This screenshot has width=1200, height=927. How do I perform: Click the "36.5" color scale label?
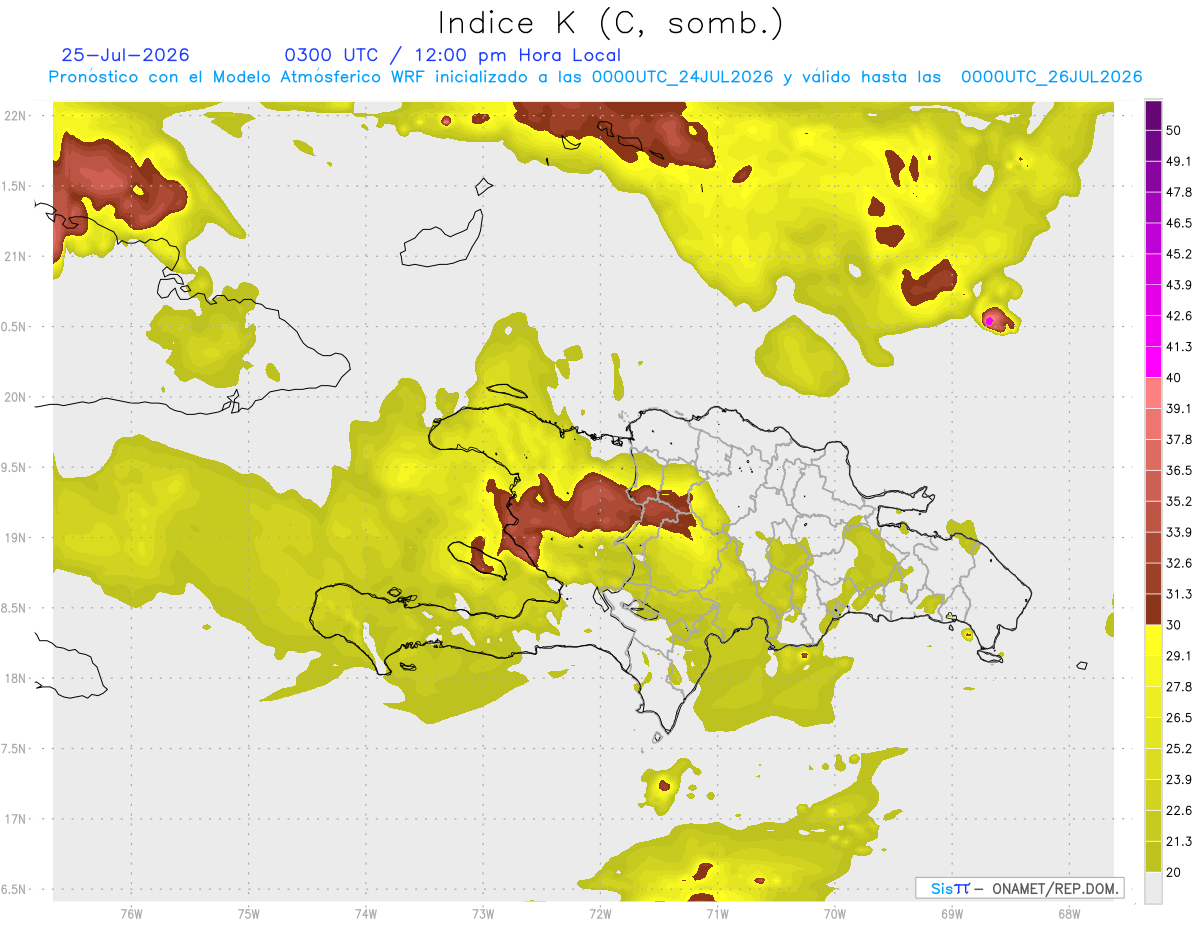pyautogui.click(x=1179, y=470)
